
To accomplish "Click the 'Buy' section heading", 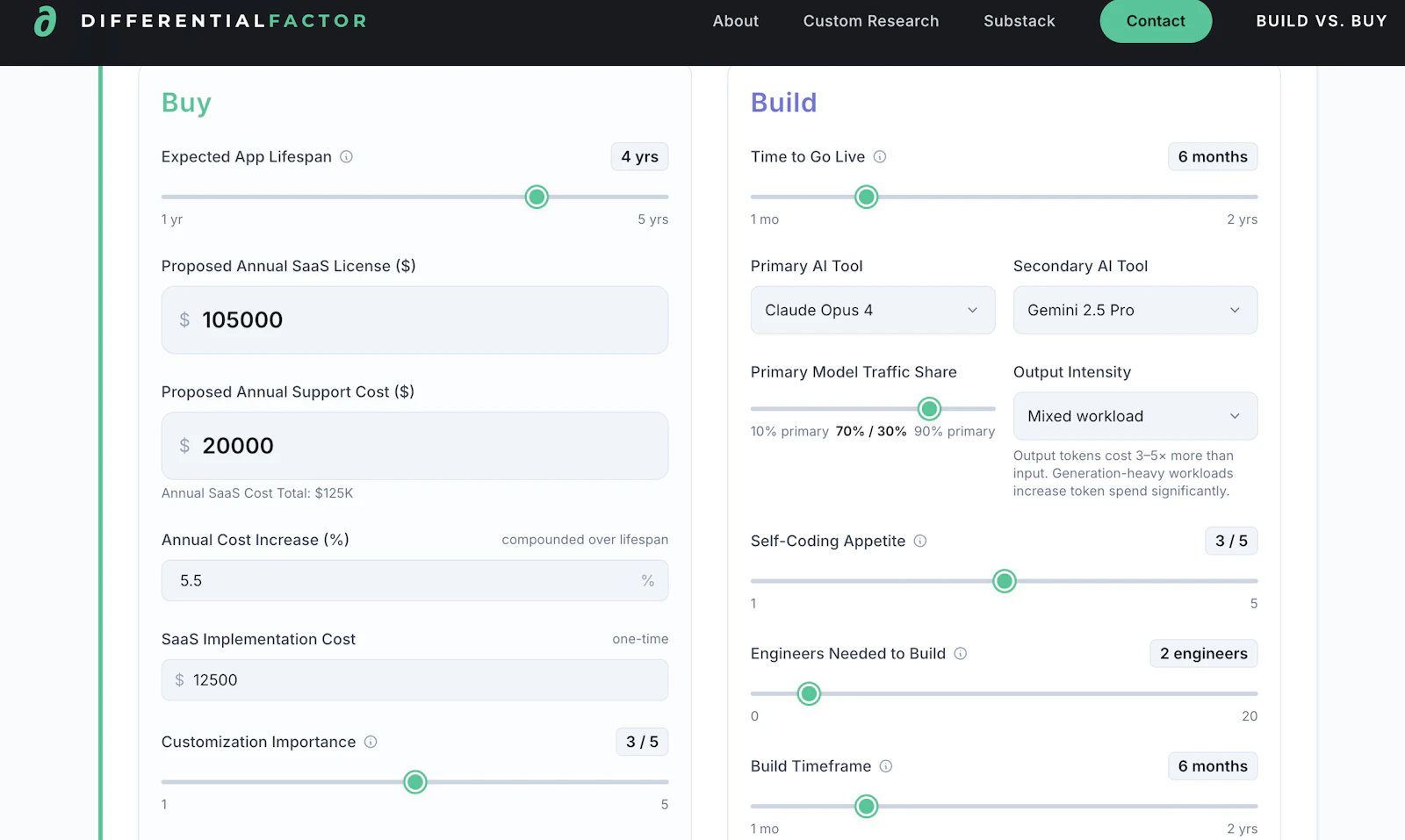I will [x=186, y=103].
